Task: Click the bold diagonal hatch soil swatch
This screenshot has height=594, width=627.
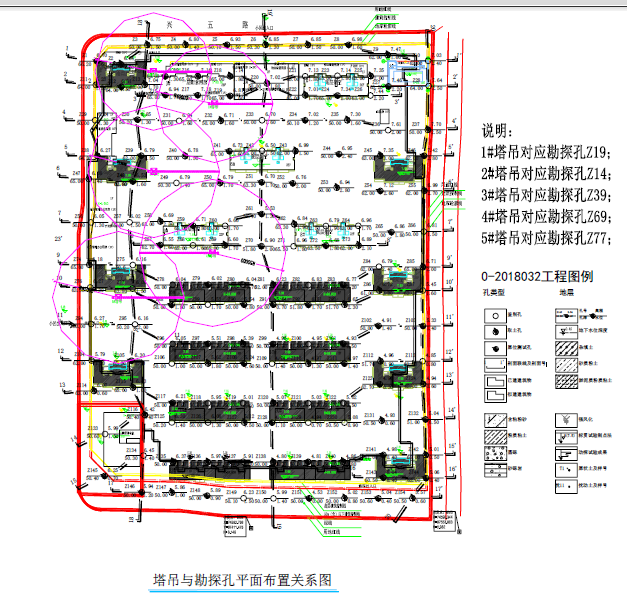Action: [566, 348]
